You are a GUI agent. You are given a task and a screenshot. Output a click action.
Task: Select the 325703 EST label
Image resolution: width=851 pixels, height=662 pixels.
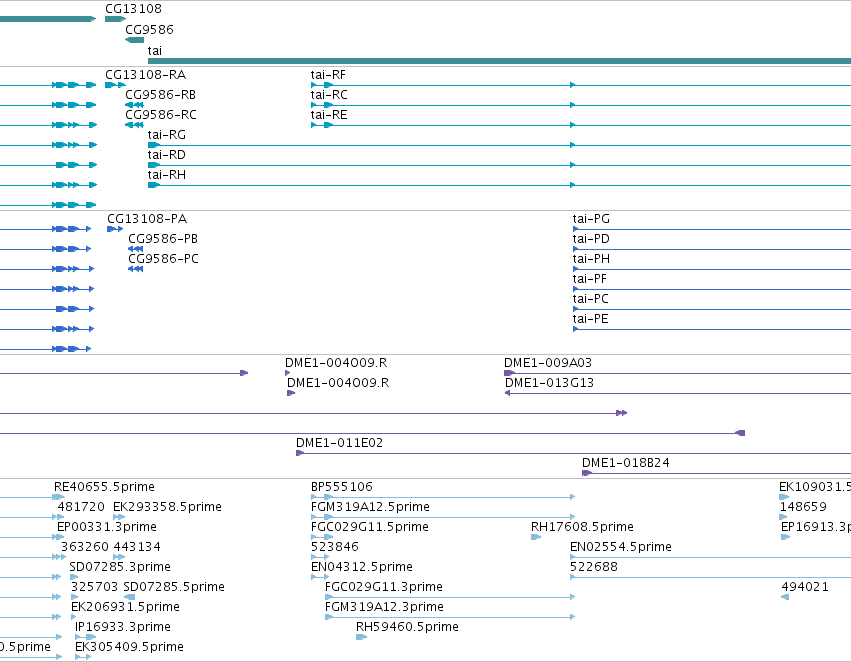click(x=94, y=587)
